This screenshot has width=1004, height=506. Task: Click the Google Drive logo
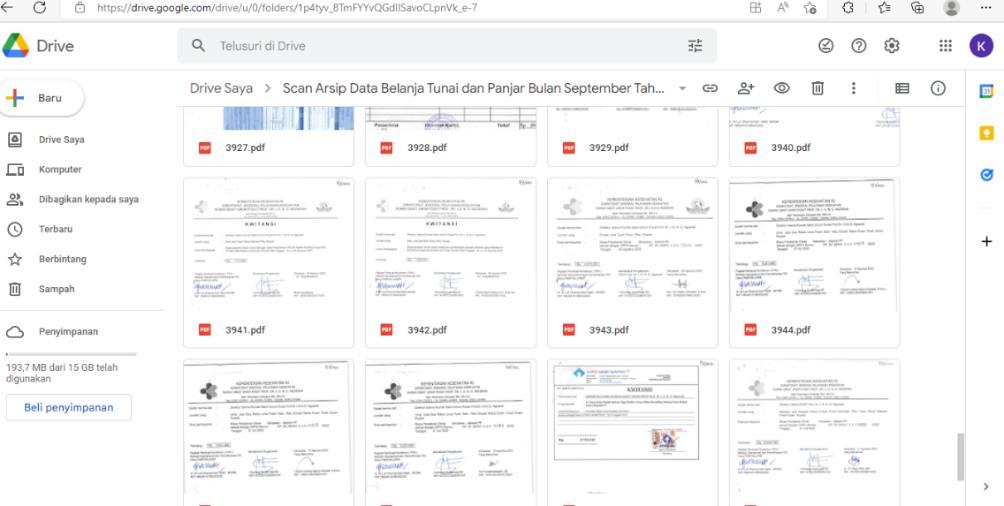point(15,45)
